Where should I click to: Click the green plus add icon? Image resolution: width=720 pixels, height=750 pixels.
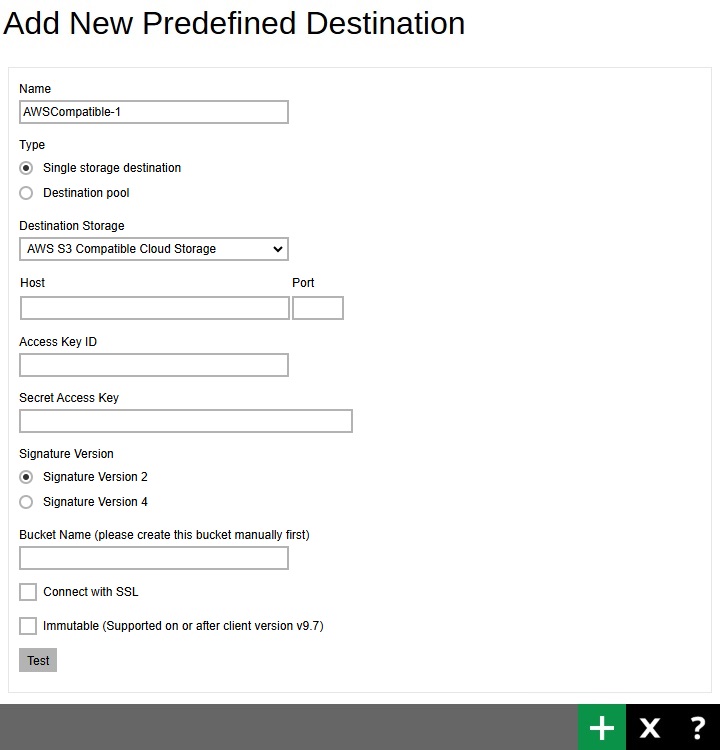click(601, 727)
